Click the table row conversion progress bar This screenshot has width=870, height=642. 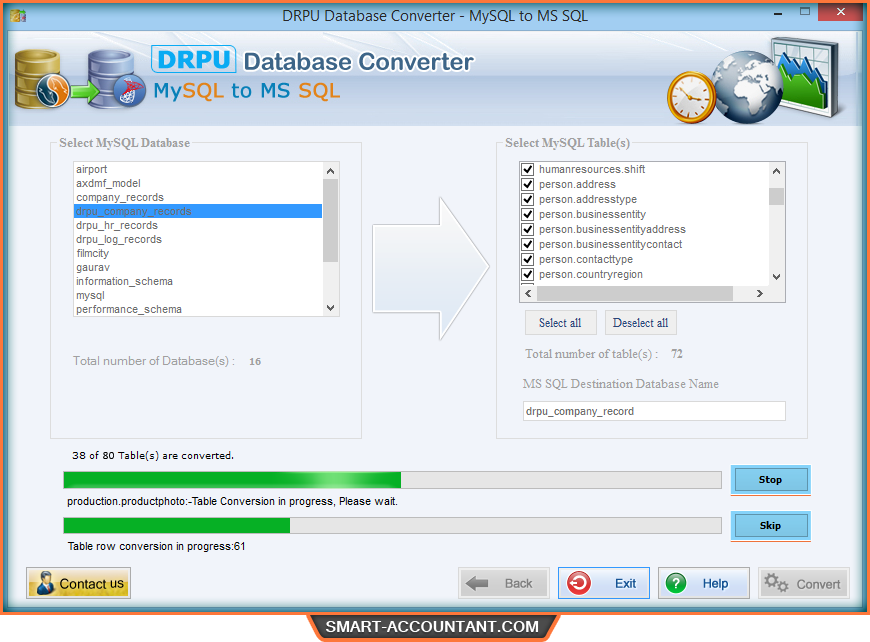392,525
